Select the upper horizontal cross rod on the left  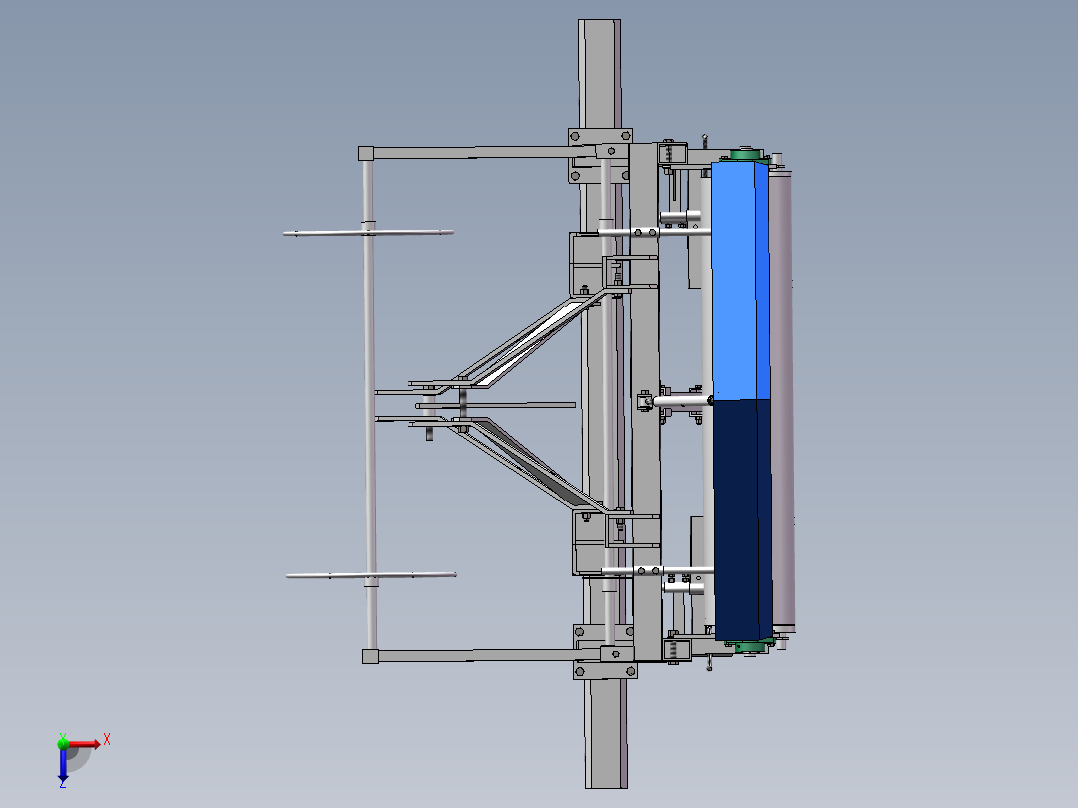(368, 233)
